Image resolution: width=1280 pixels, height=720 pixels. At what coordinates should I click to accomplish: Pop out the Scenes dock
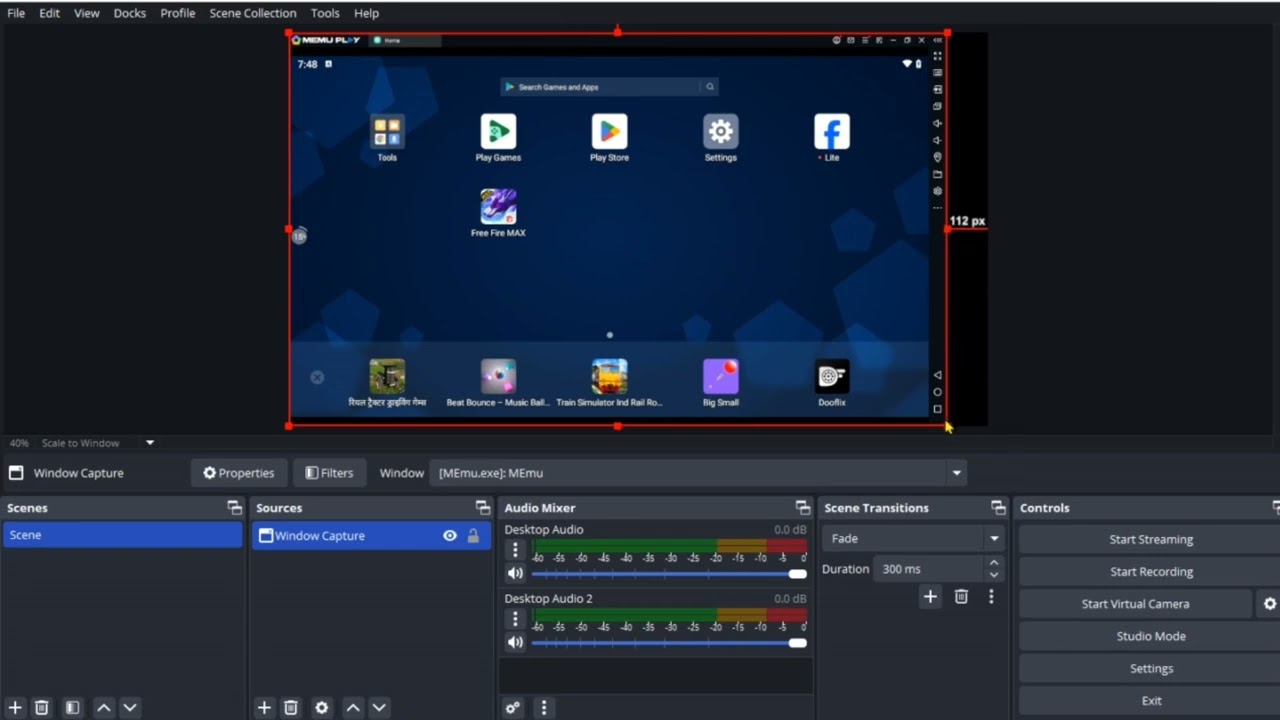[x=234, y=508]
